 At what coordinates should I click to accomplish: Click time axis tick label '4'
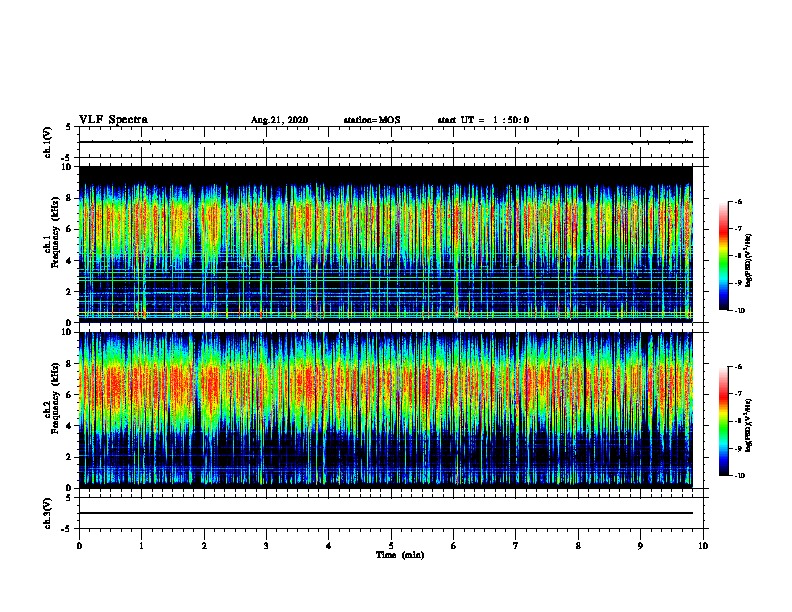[x=329, y=545]
